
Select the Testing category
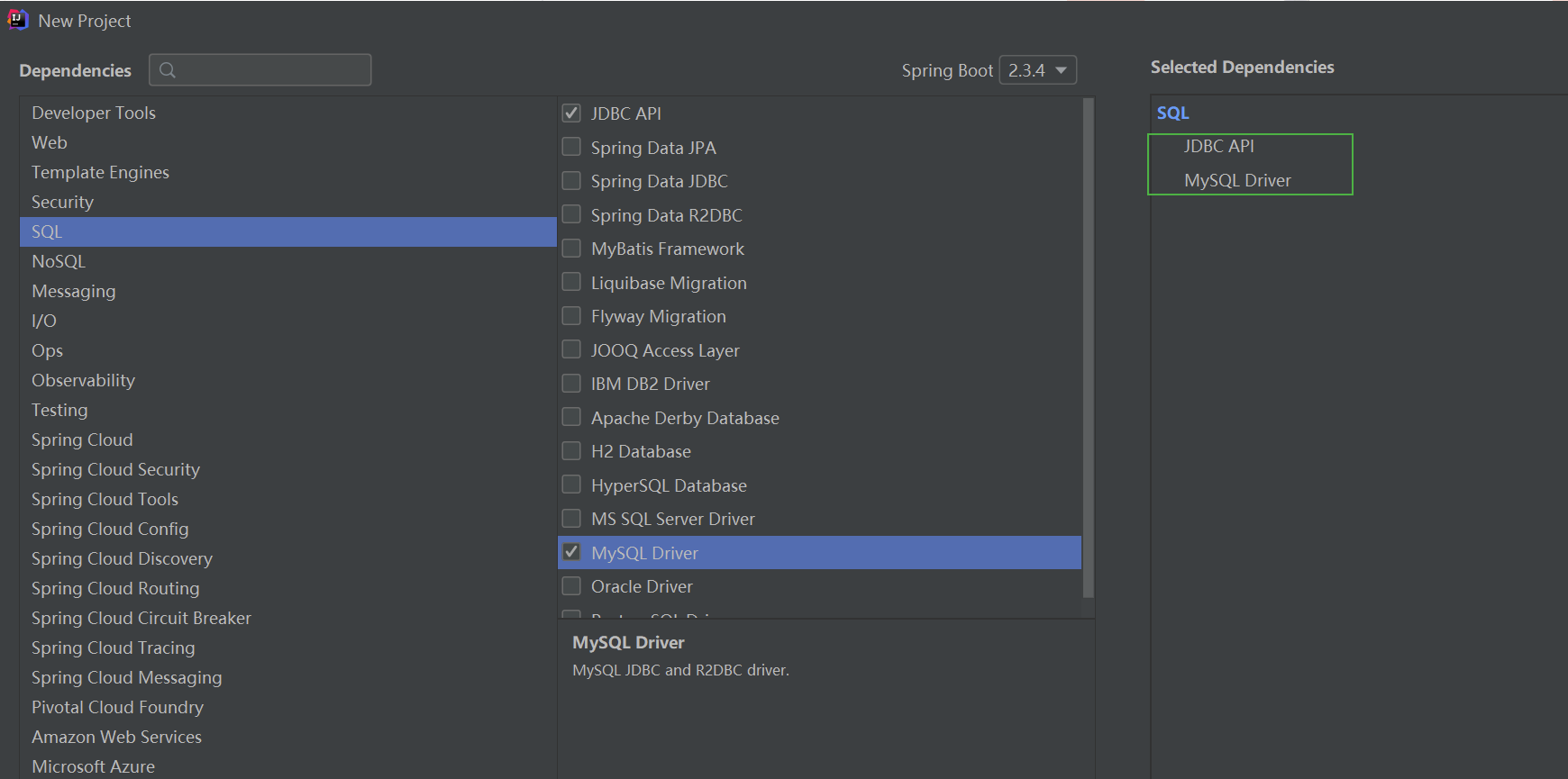tap(288, 410)
